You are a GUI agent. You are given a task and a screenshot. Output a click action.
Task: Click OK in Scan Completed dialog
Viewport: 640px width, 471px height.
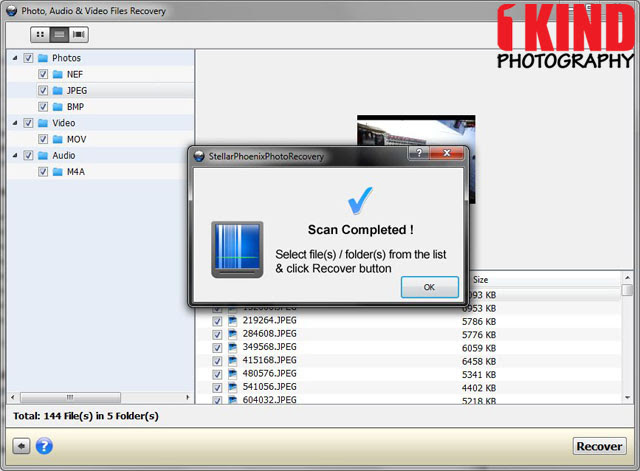click(429, 287)
